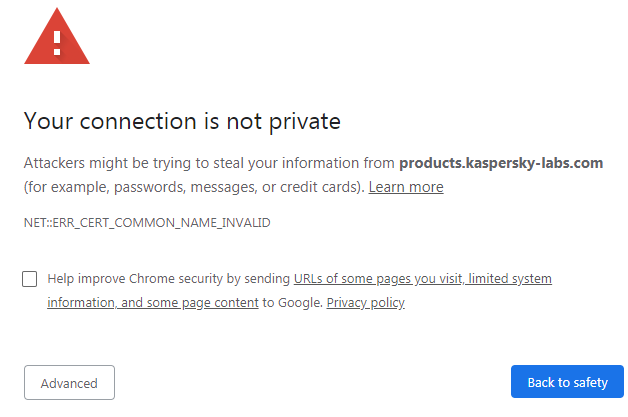Enable the Help improve Chrome security checkbox
The width and height of the screenshot is (628, 417).
pos(30,279)
